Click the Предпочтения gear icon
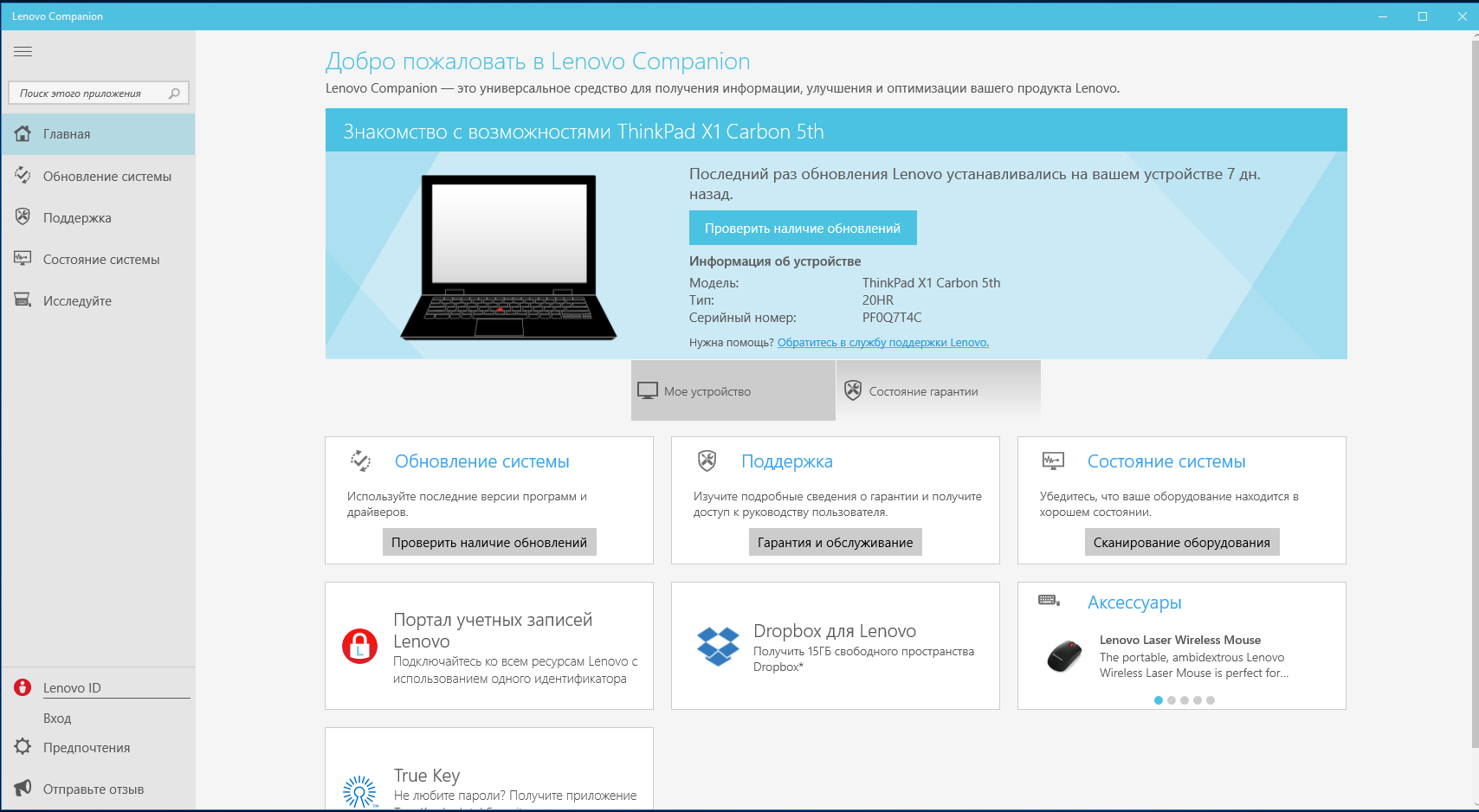 coord(23,747)
